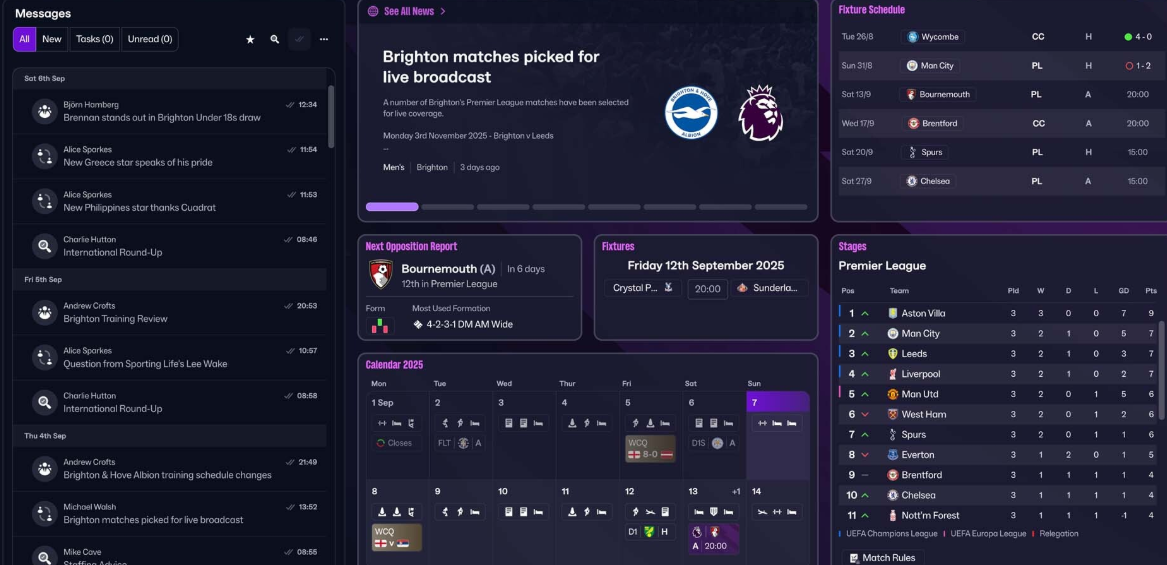The image size is (1167, 565).
Task: Click the Bournemouth form indicator graphic
Action: (x=380, y=326)
